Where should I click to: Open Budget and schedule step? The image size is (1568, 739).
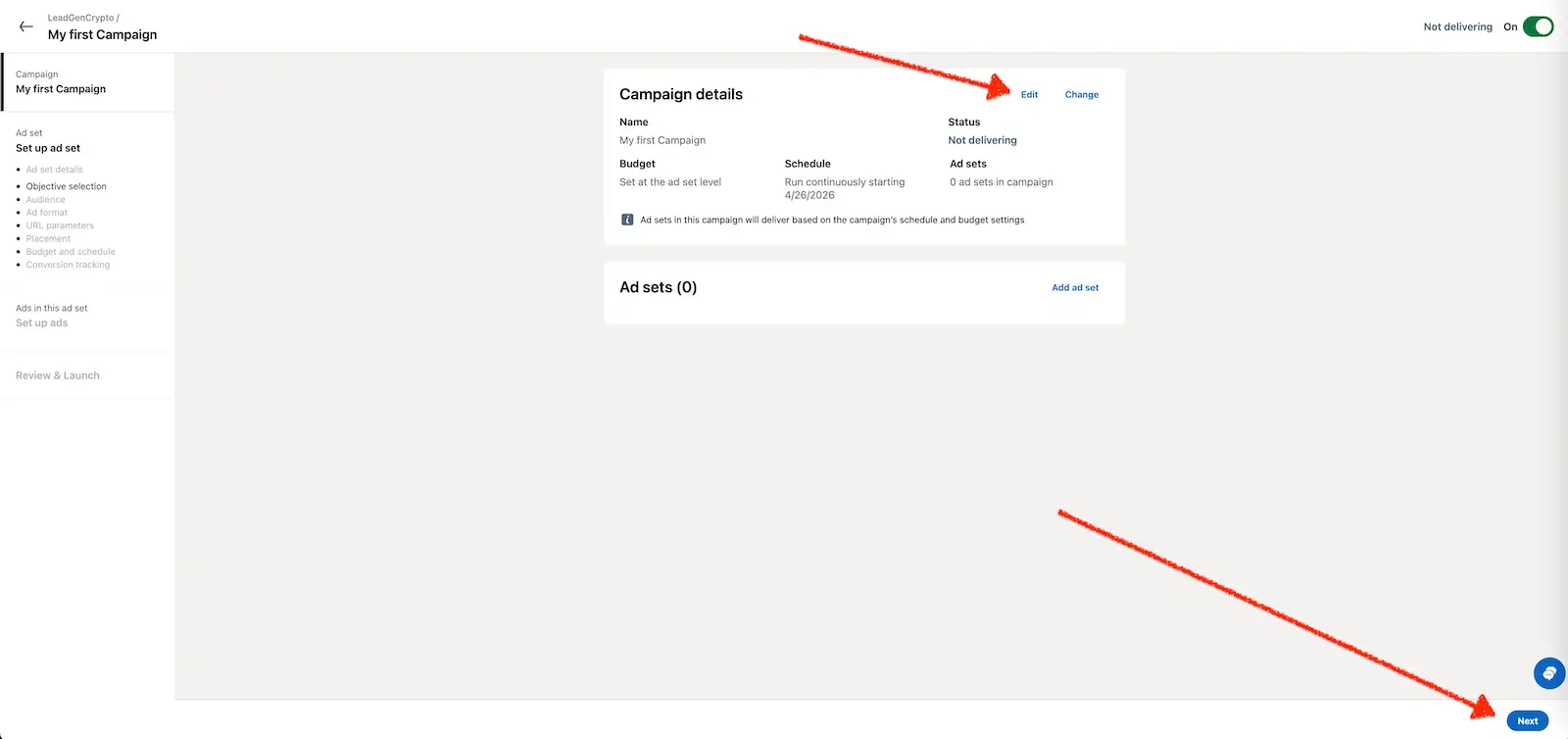click(x=71, y=252)
